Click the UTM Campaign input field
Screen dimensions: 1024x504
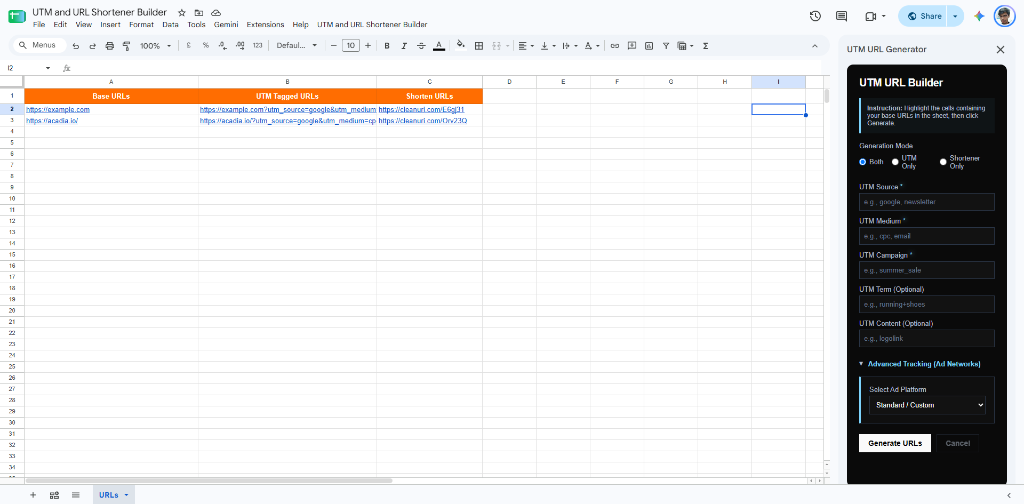pyautogui.click(x=927, y=270)
